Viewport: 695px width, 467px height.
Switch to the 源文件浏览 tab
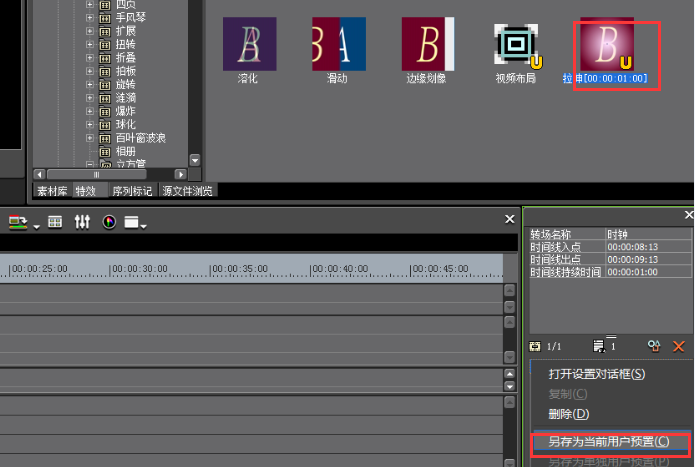tap(187, 191)
